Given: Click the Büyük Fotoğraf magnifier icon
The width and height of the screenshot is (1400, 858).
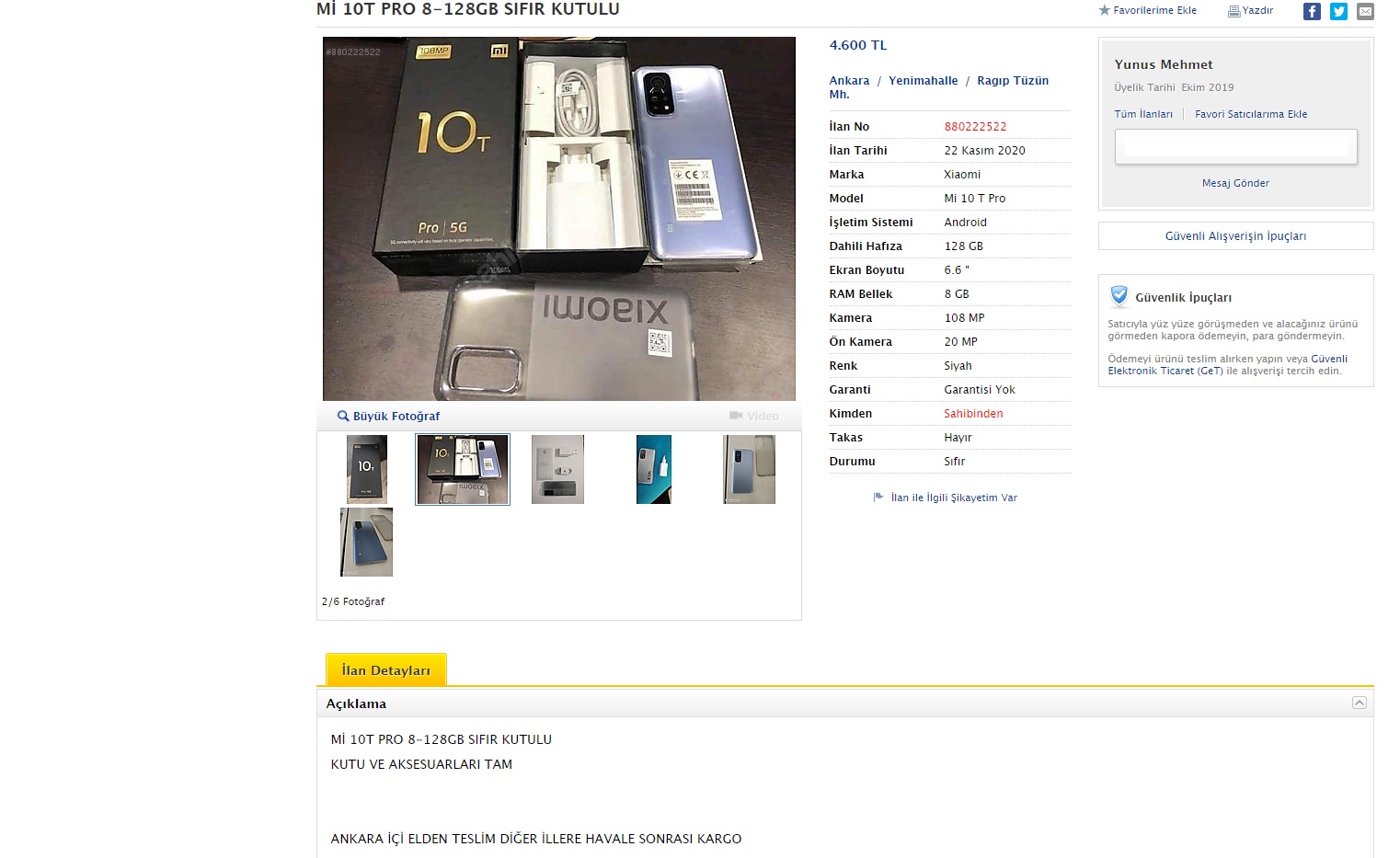Looking at the screenshot, I should [343, 416].
